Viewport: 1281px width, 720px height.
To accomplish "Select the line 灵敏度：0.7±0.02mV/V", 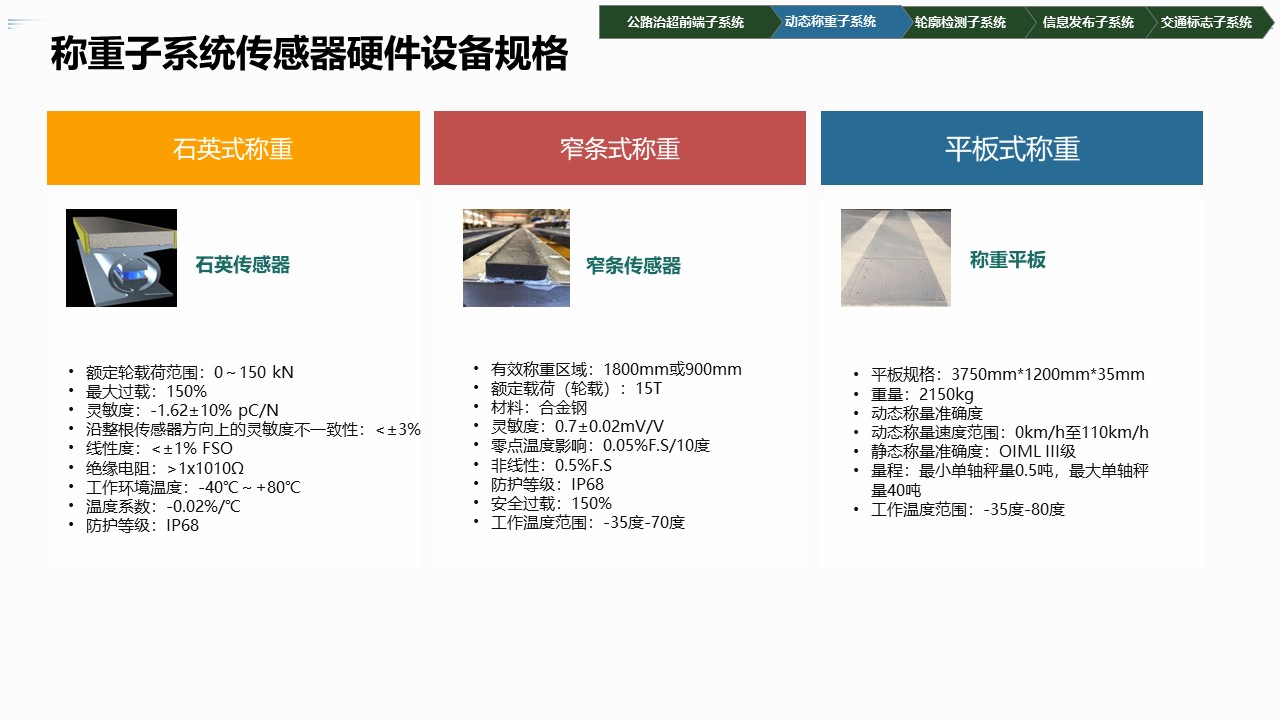I will click(578, 426).
